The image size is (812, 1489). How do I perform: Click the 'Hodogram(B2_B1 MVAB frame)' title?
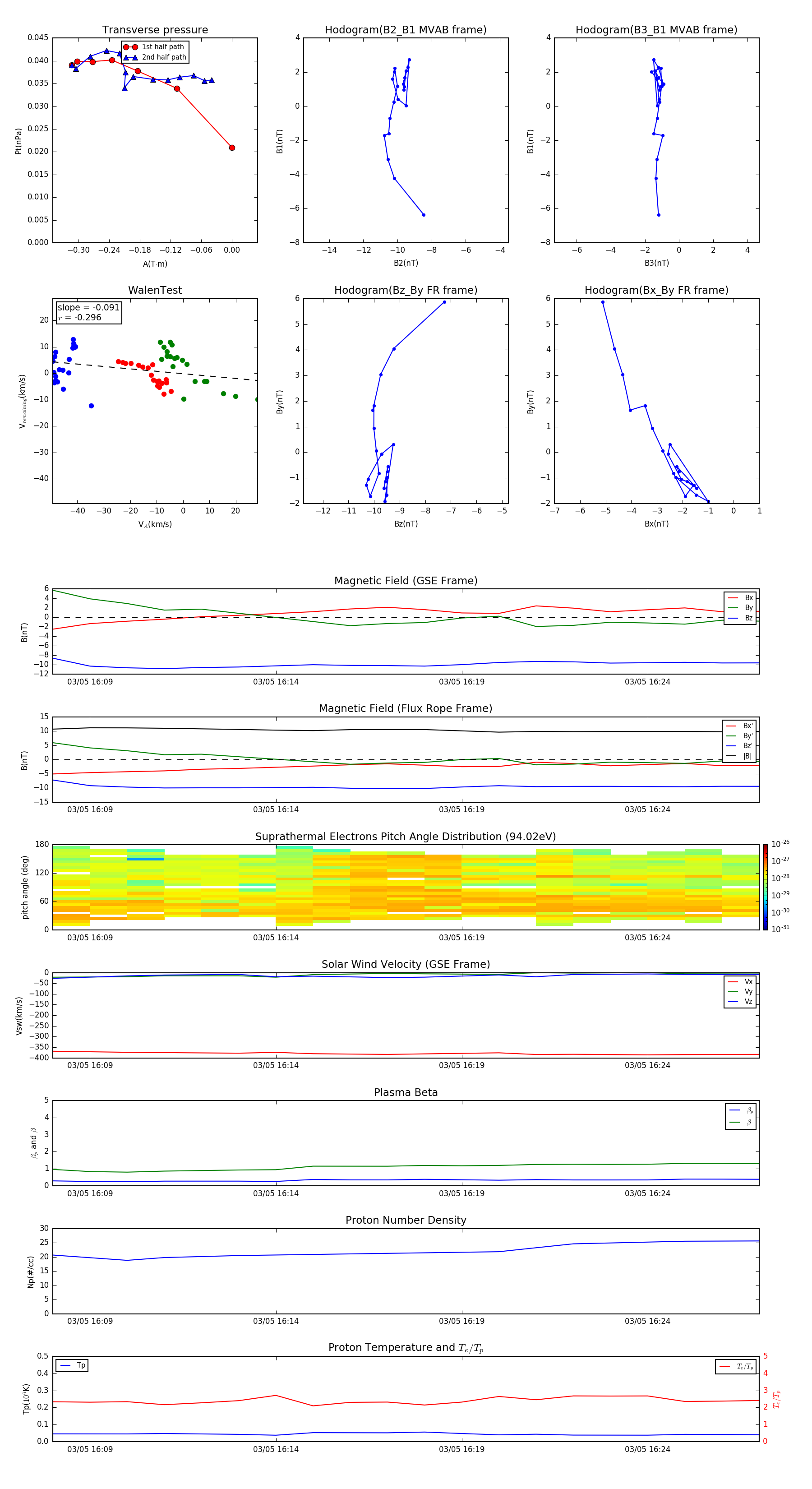(406, 30)
